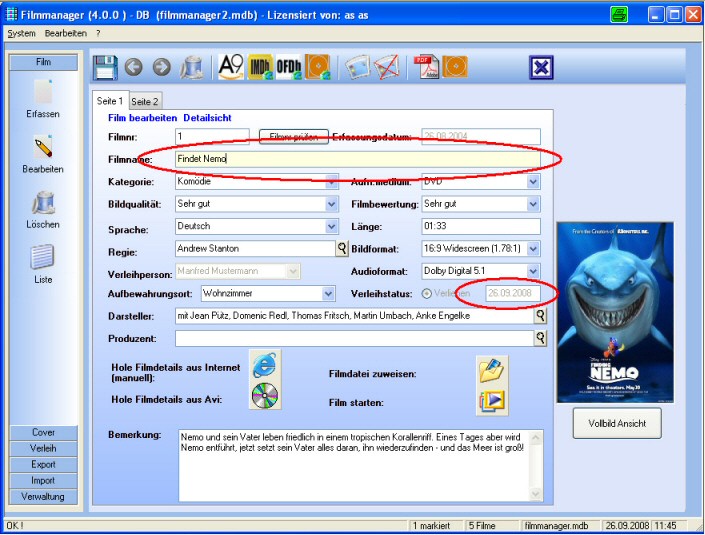Click Internet Explorer icon to fetch film details

(x=265, y=364)
